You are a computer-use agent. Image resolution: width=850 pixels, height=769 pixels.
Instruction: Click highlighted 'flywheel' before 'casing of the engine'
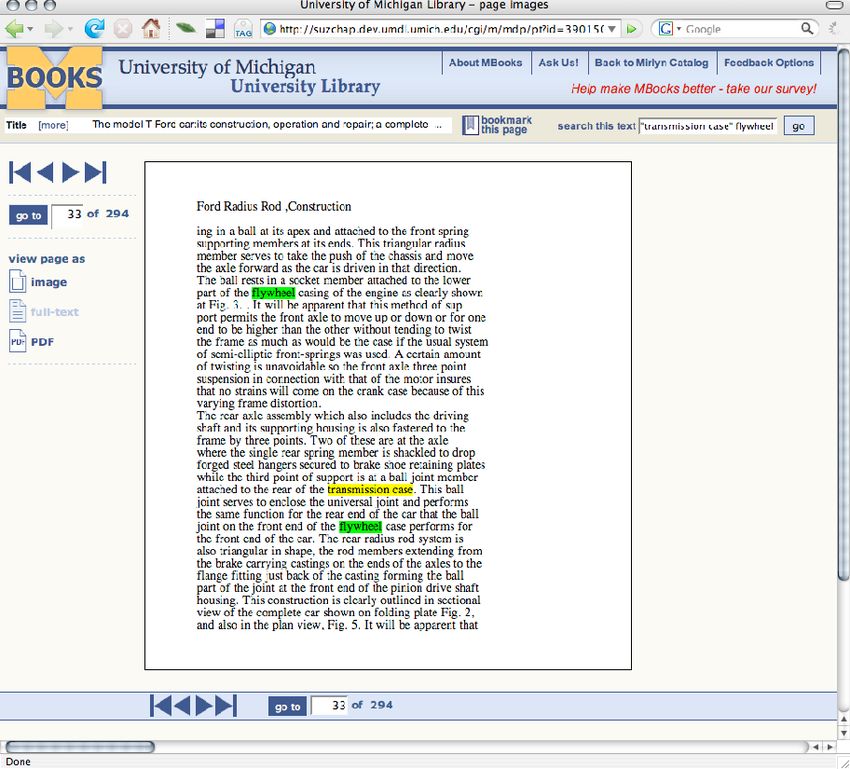pyautogui.click(x=273, y=293)
